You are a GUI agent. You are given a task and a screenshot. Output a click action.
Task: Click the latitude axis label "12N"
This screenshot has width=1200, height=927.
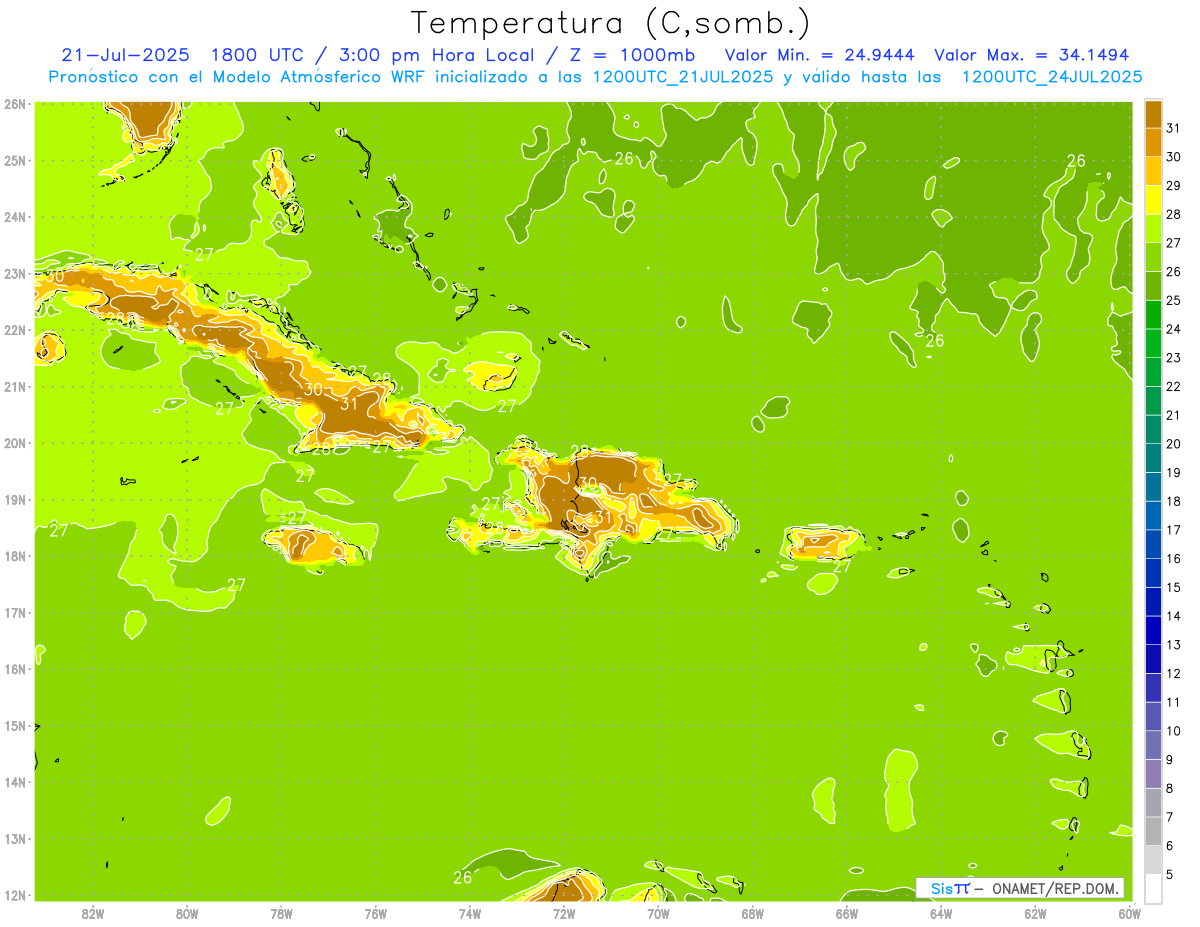click(14, 895)
